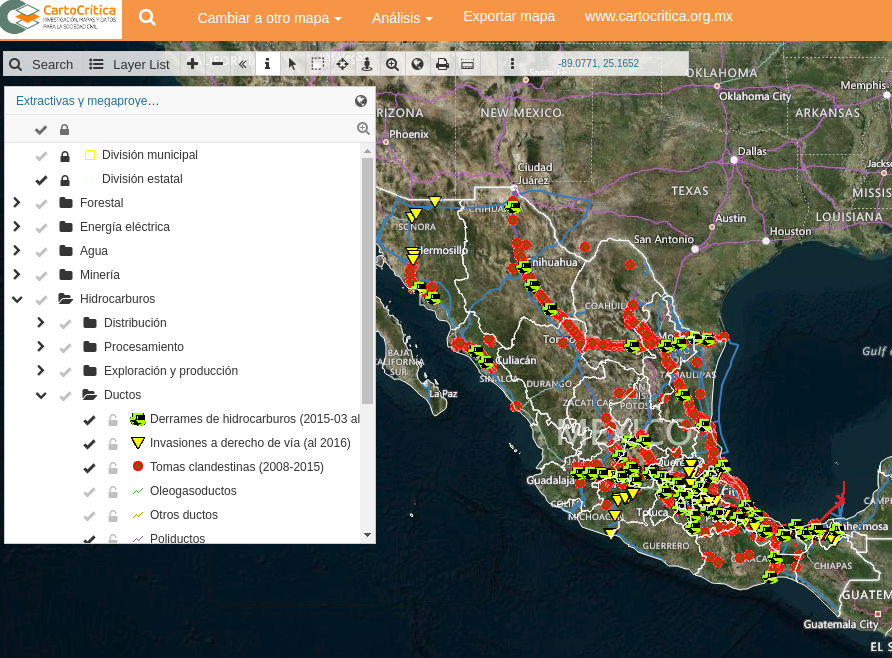892x658 pixels.
Task: Open the vertical three-dot more options menu
Action: (x=512, y=64)
